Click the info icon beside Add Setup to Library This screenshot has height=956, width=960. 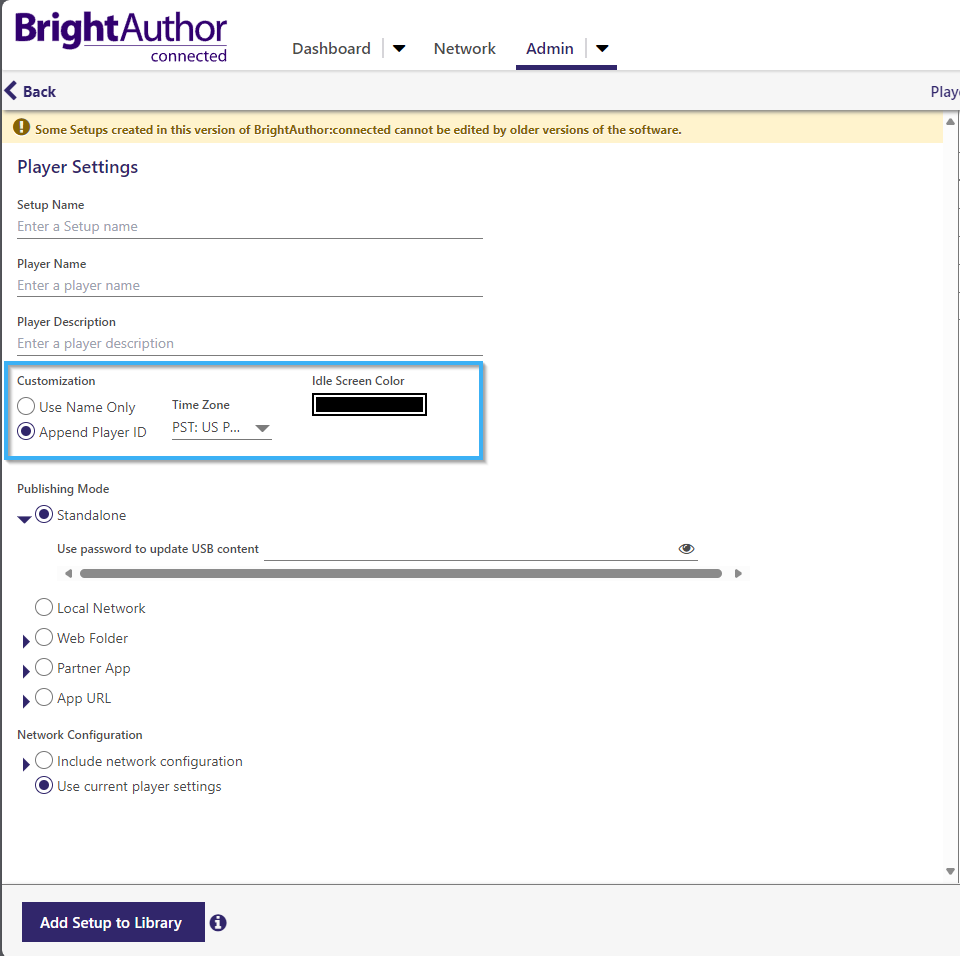(x=218, y=922)
